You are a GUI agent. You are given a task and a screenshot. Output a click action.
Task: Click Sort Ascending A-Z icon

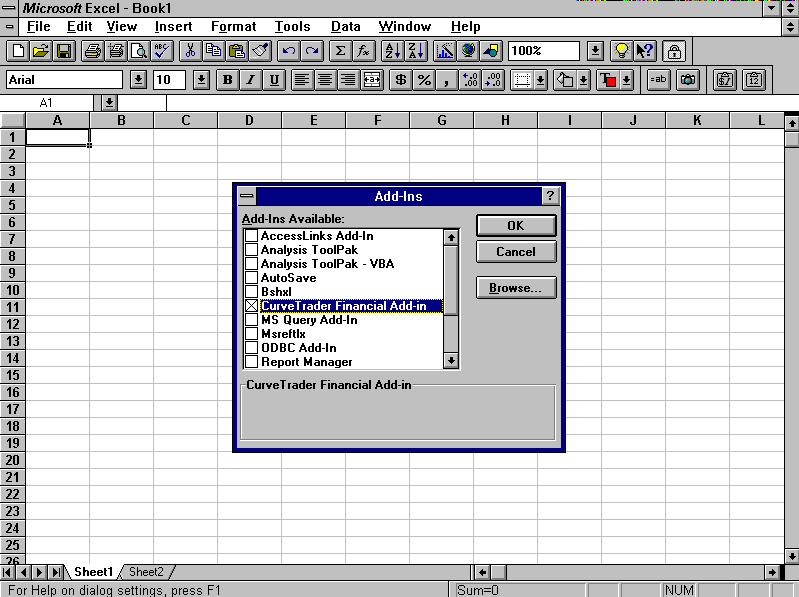(x=392, y=51)
